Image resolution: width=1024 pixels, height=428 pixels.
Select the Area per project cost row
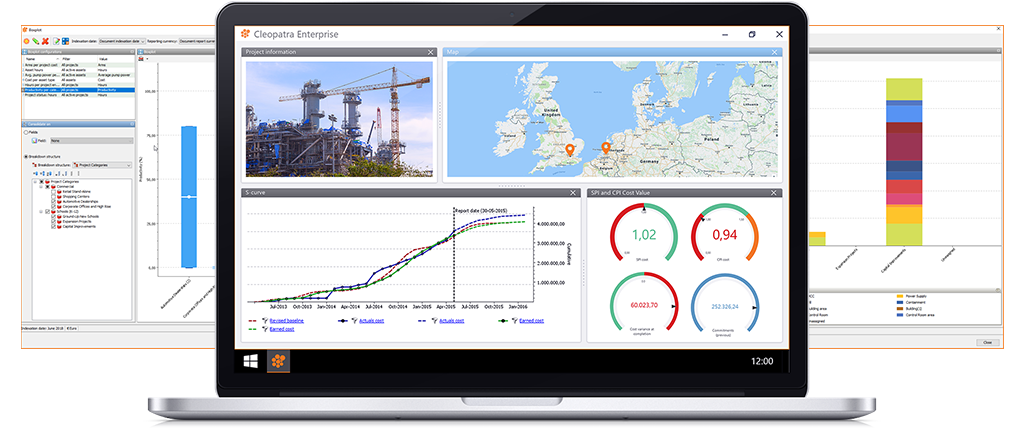[x=78, y=65]
